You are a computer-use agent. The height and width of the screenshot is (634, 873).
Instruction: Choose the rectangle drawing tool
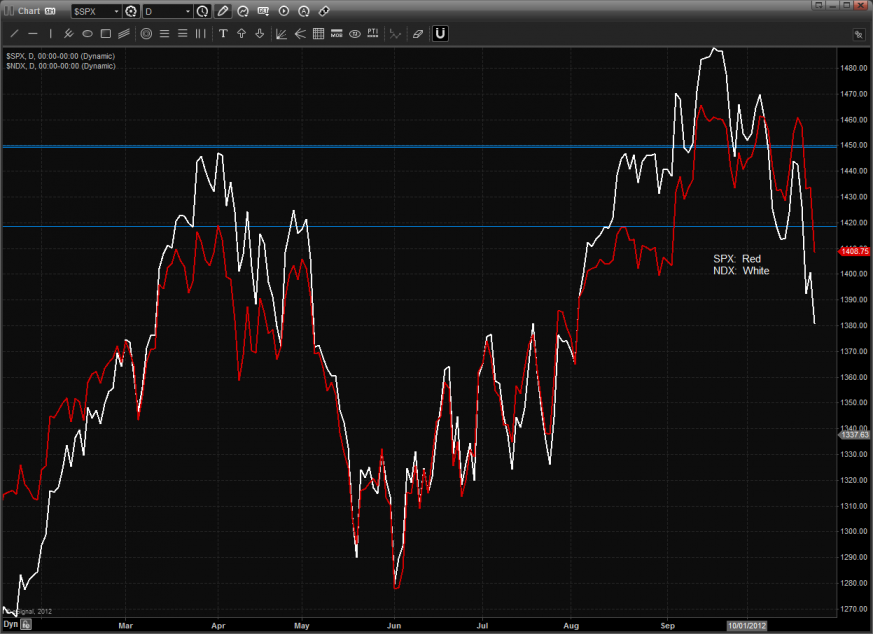[105, 33]
